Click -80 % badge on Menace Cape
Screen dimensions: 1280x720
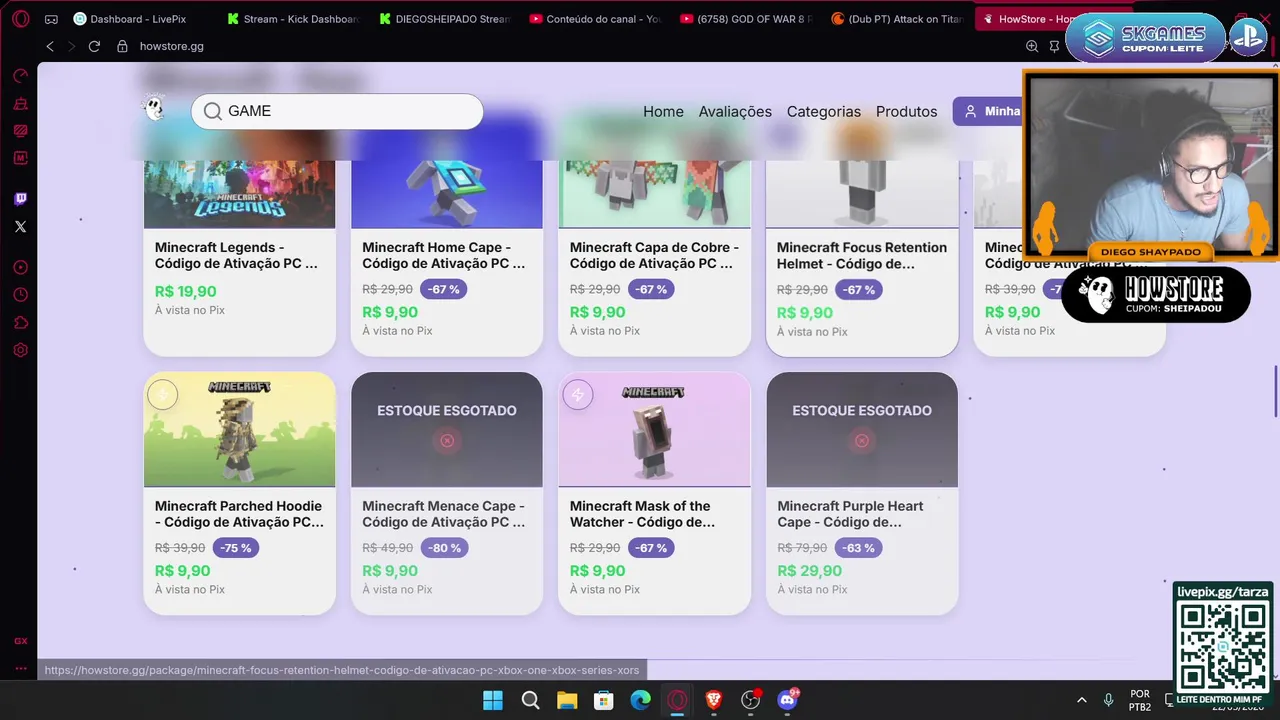[x=444, y=548]
